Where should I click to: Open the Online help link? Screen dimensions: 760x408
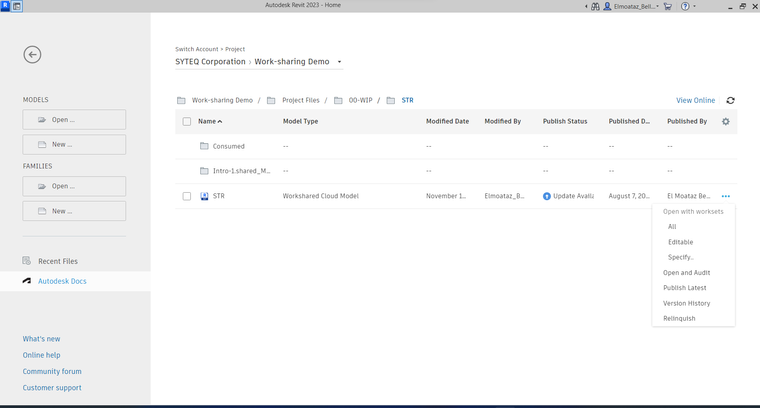[x=41, y=355]
